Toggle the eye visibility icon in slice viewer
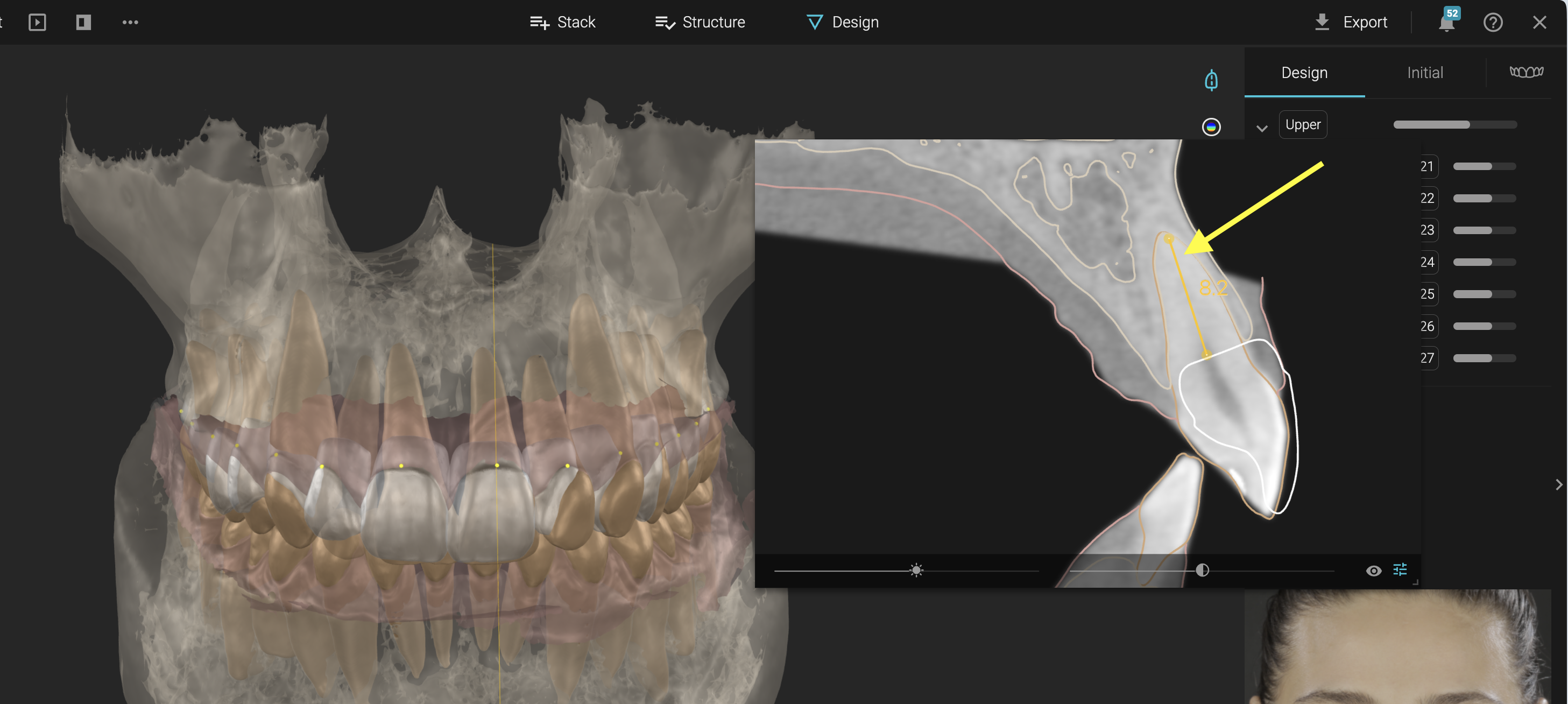The height and width of the screenshot is (704, 1568). (1373, 571)
